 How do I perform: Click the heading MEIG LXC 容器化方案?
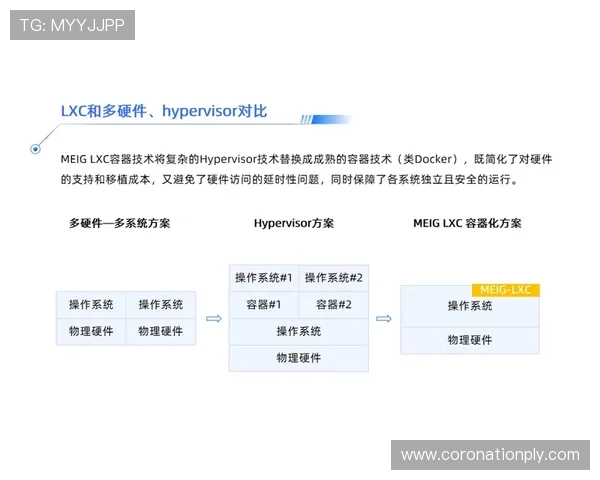click(467, 223)
